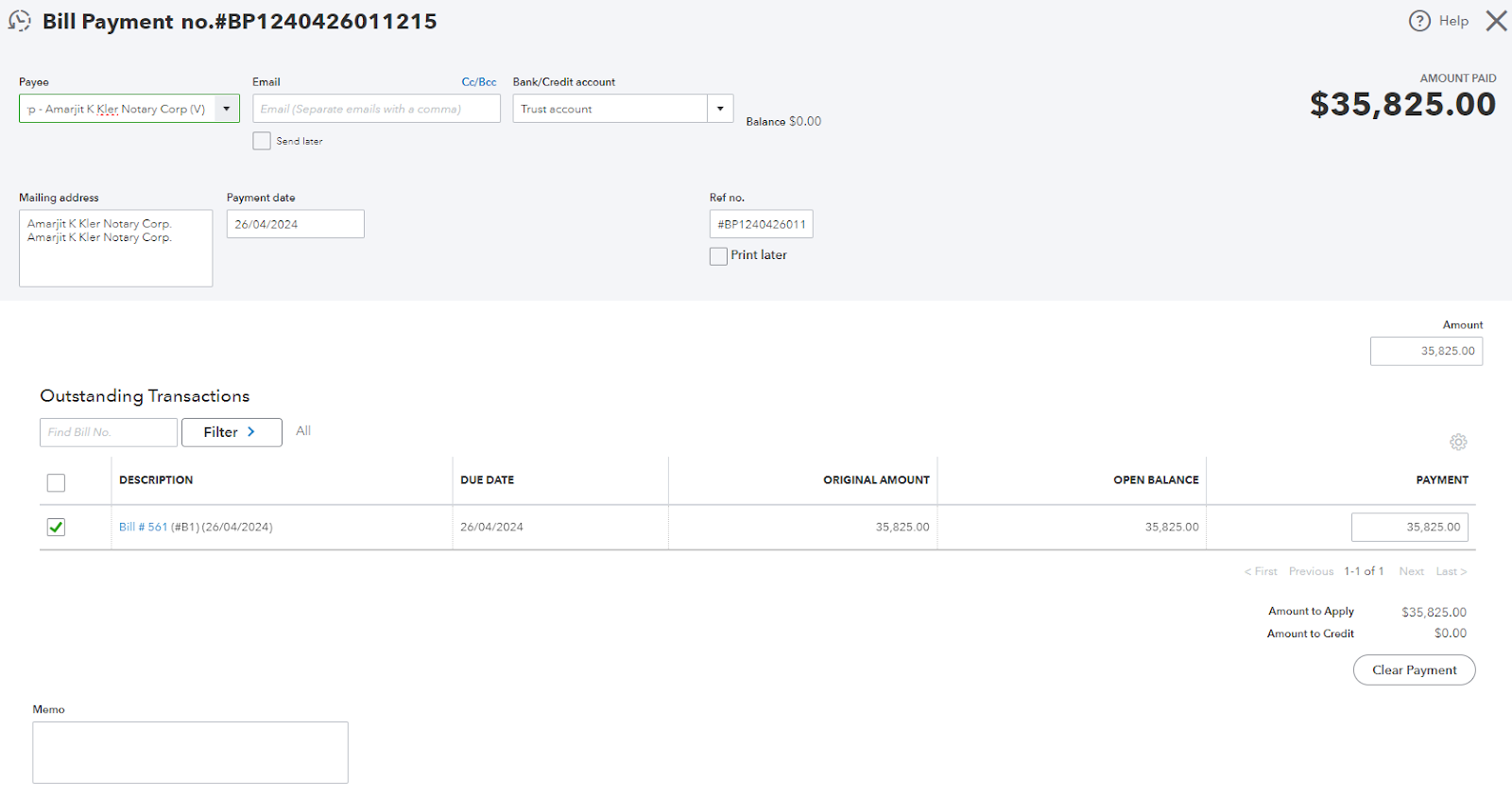Click the Next pagination link
The height and width of the screenshot is (799, 1512).
pyautogui.click(x=1411, y=571)
